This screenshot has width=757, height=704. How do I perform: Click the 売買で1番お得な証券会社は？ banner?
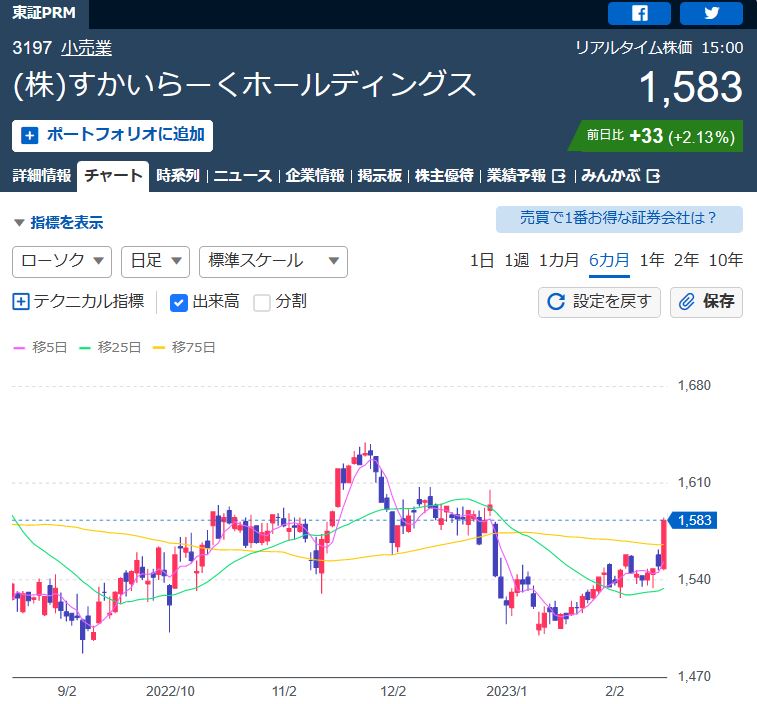619,219
